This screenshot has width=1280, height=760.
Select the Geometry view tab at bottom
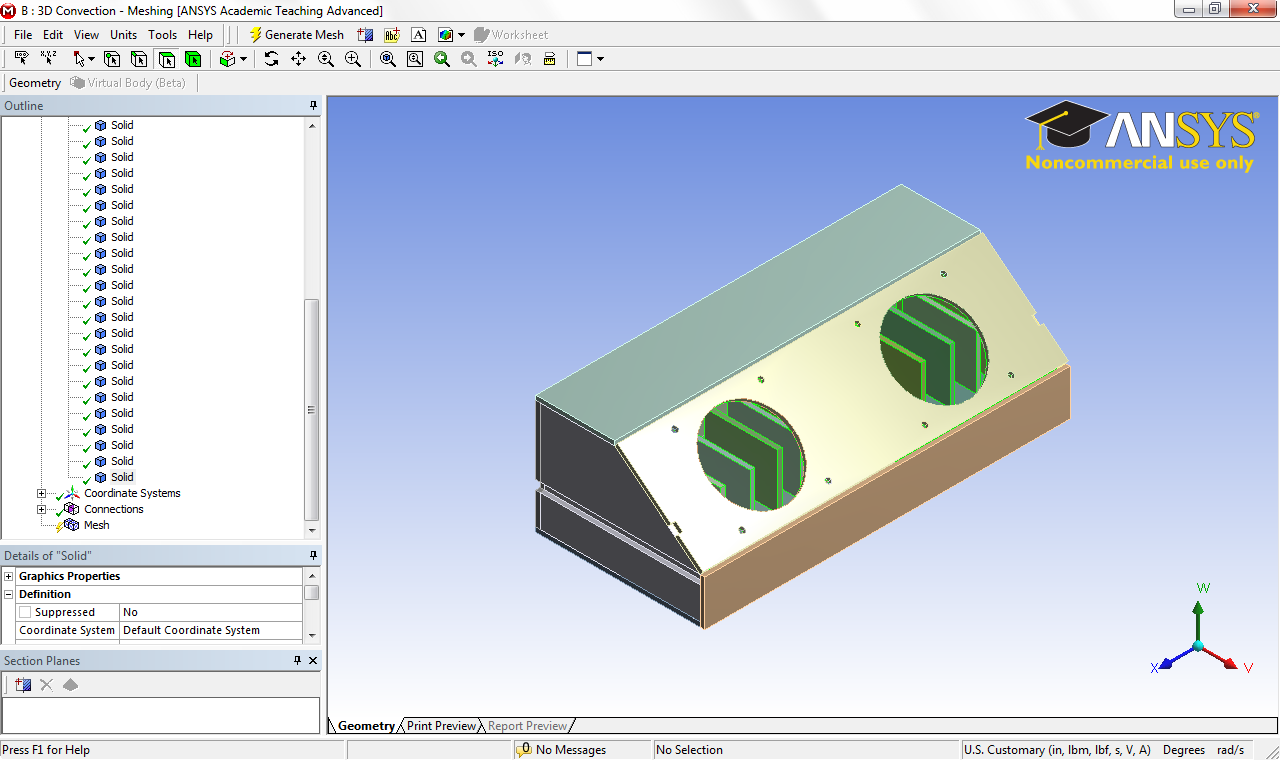point(366,726)
